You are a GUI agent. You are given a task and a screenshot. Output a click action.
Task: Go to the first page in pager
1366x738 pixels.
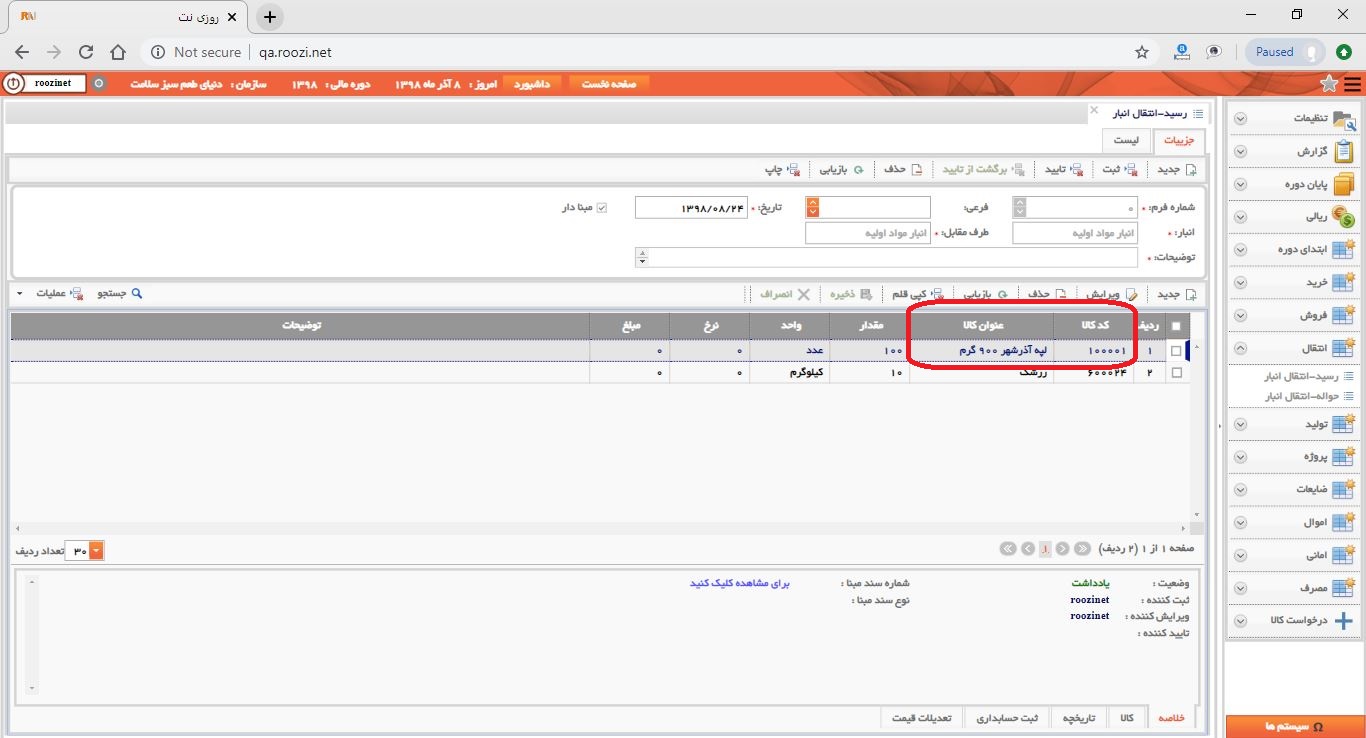[1082, 549]
